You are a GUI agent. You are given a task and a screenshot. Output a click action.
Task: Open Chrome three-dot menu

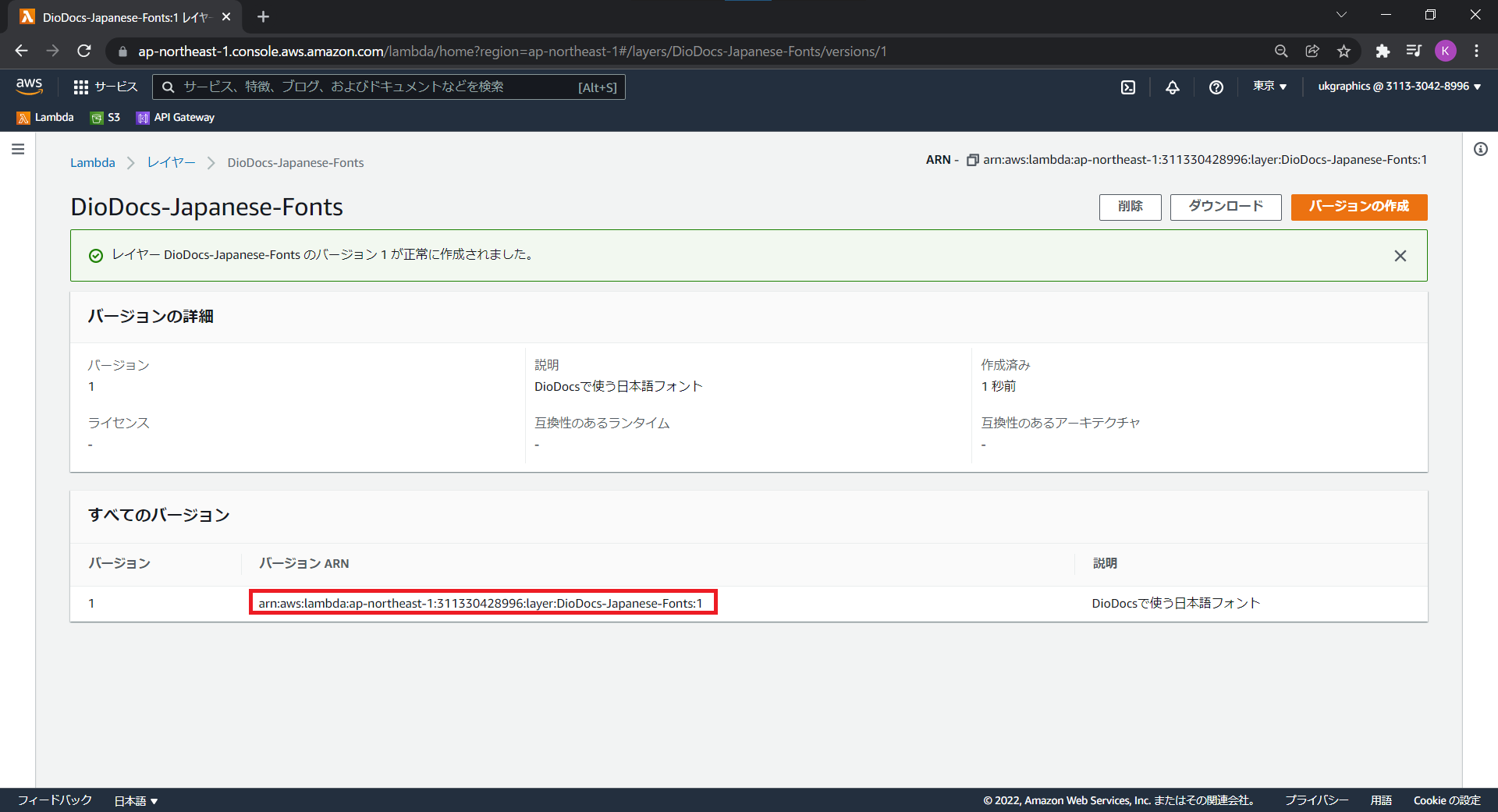pyautogui.click(x=1476, y=51)
